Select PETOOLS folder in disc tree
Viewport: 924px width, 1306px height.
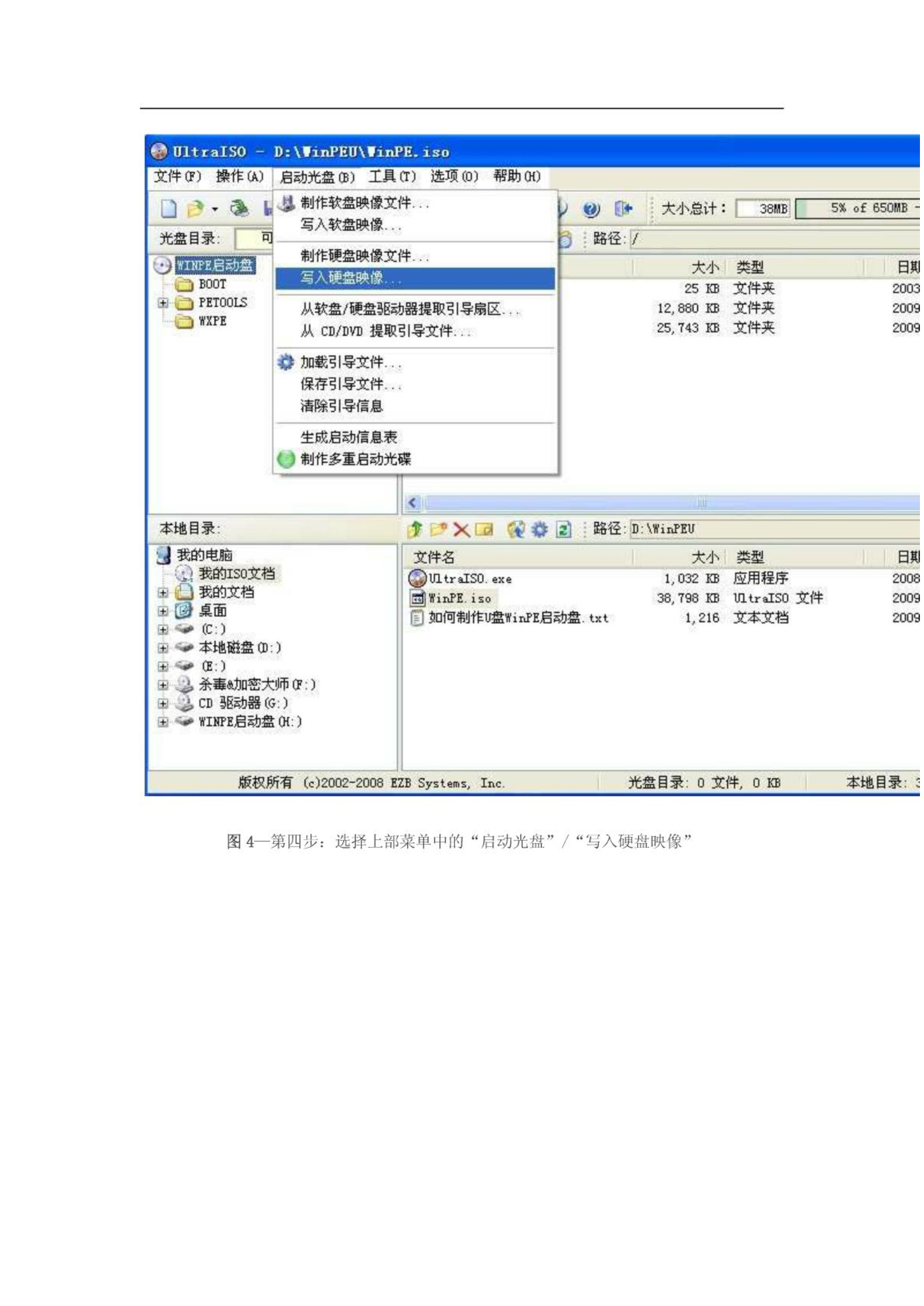[224, 304]
